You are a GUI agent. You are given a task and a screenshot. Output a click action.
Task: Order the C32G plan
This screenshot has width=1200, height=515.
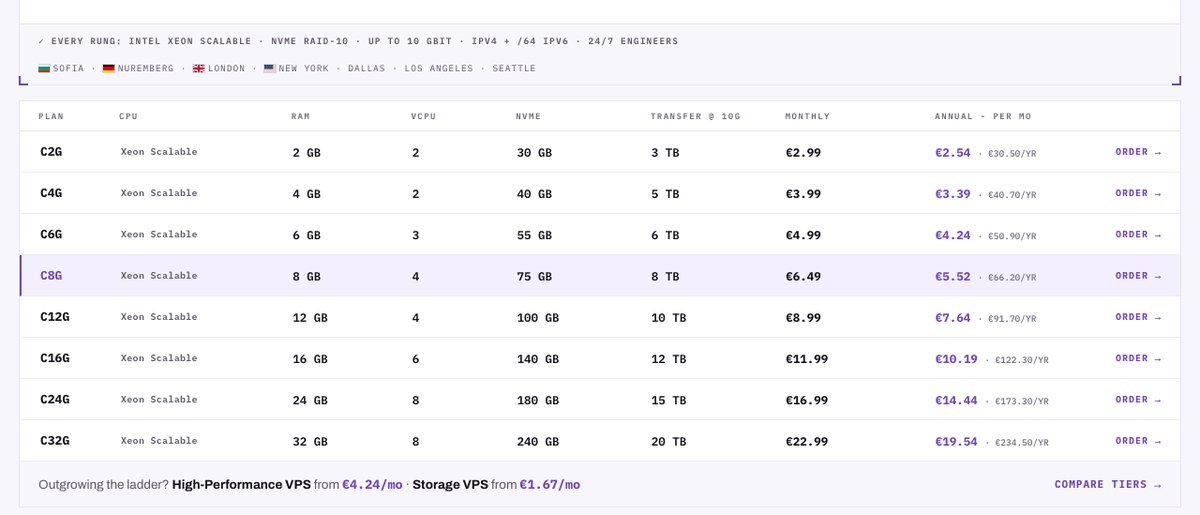click(1138, 440)
